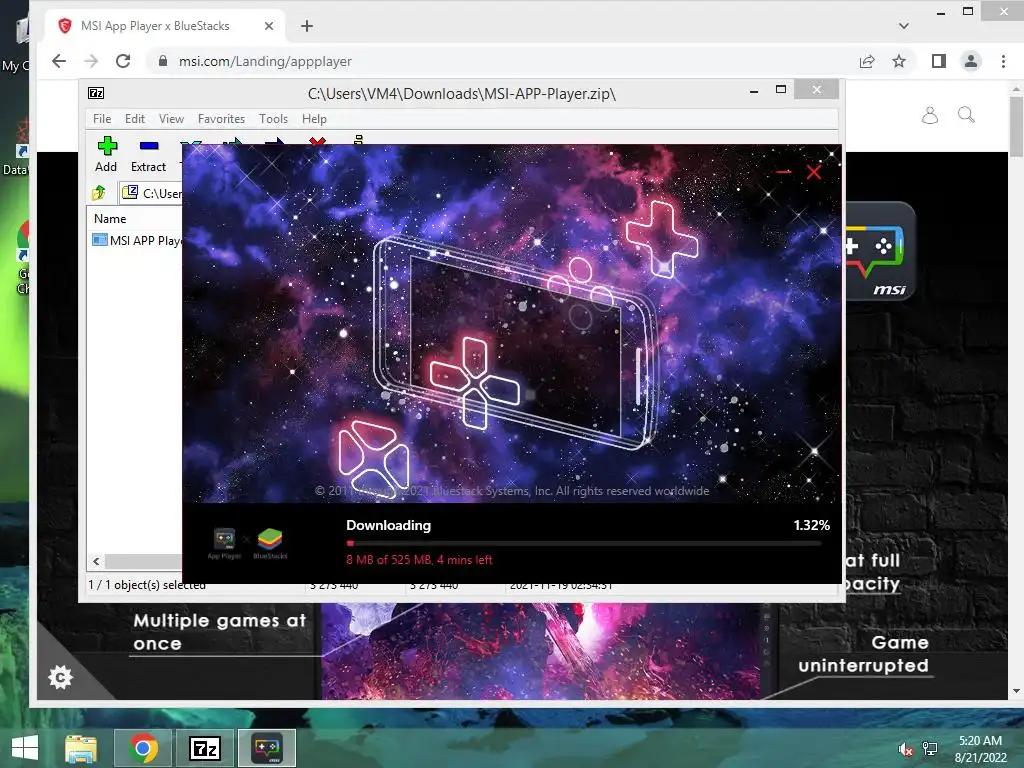Open a new Chrome tab
Image resolution: width=1024 pixels, height=768 pixels.
point(307,26)
